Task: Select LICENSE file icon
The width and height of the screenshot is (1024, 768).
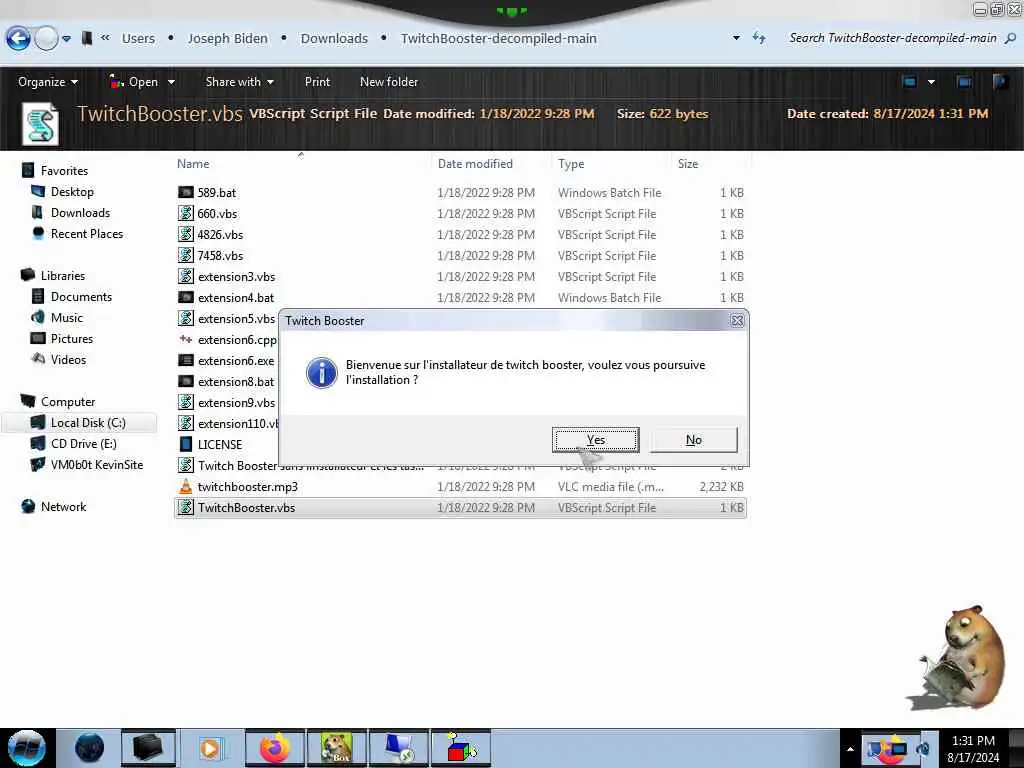Action: 186,444
